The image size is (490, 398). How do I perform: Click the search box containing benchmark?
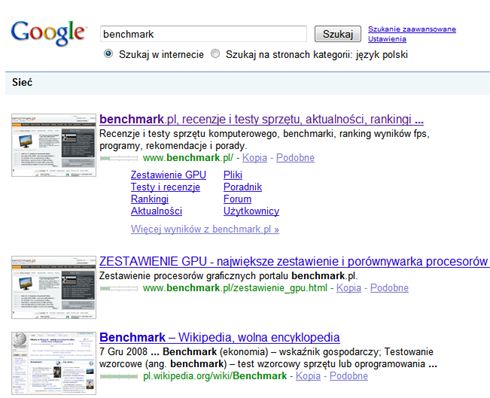(203, 34)
